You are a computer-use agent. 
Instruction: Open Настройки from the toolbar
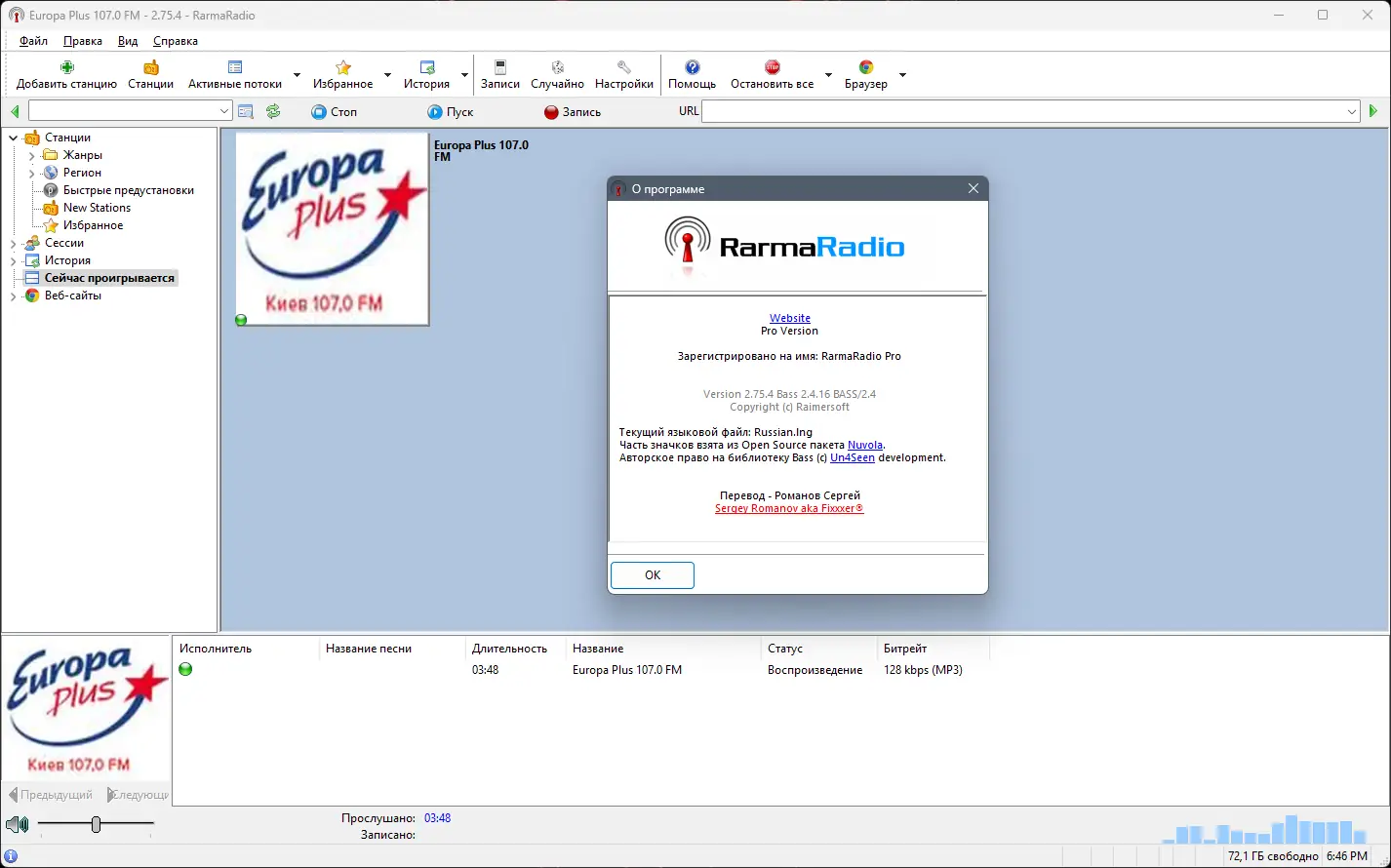(624, 74)
